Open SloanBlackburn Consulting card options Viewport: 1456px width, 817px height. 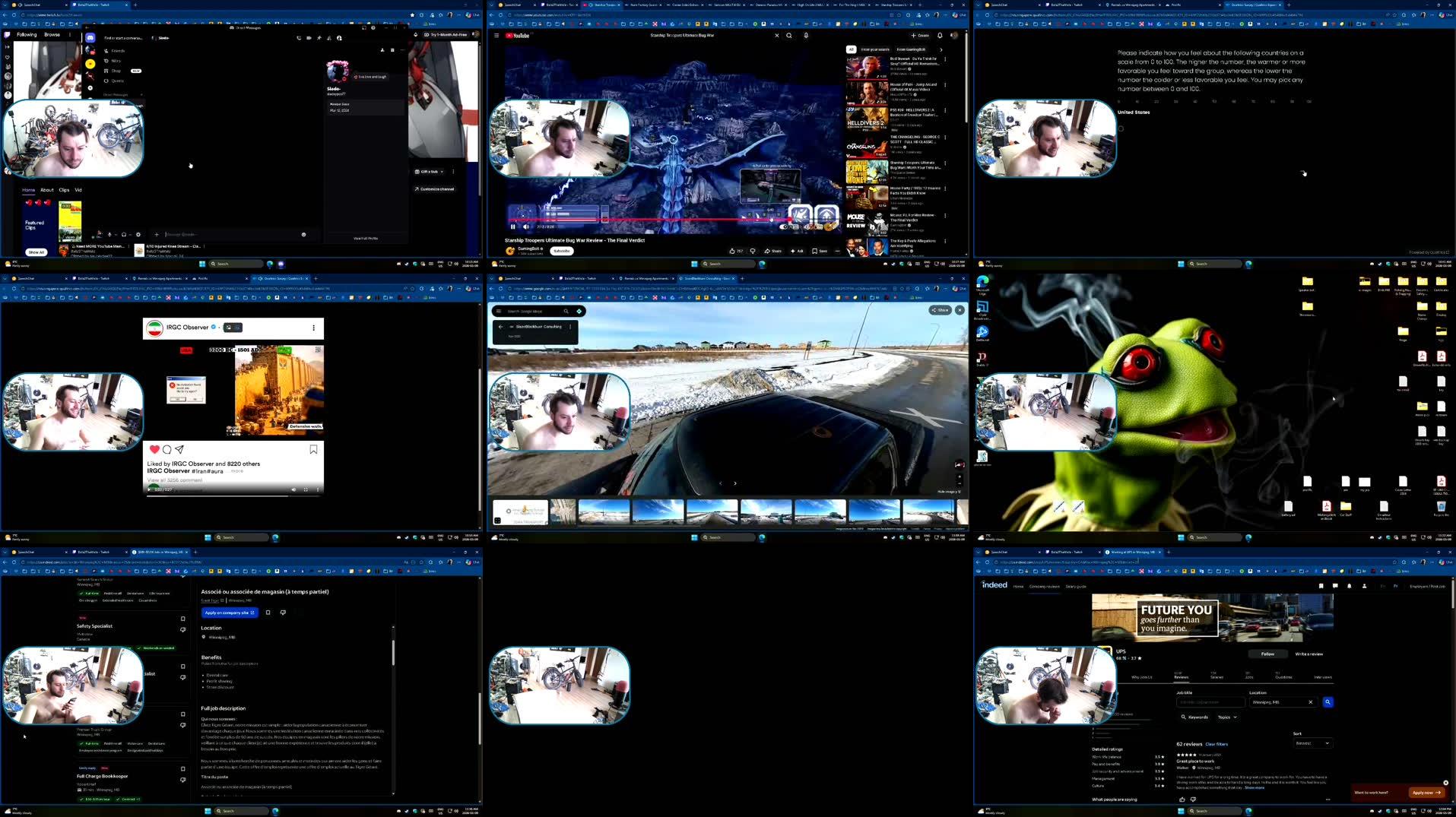570,327
